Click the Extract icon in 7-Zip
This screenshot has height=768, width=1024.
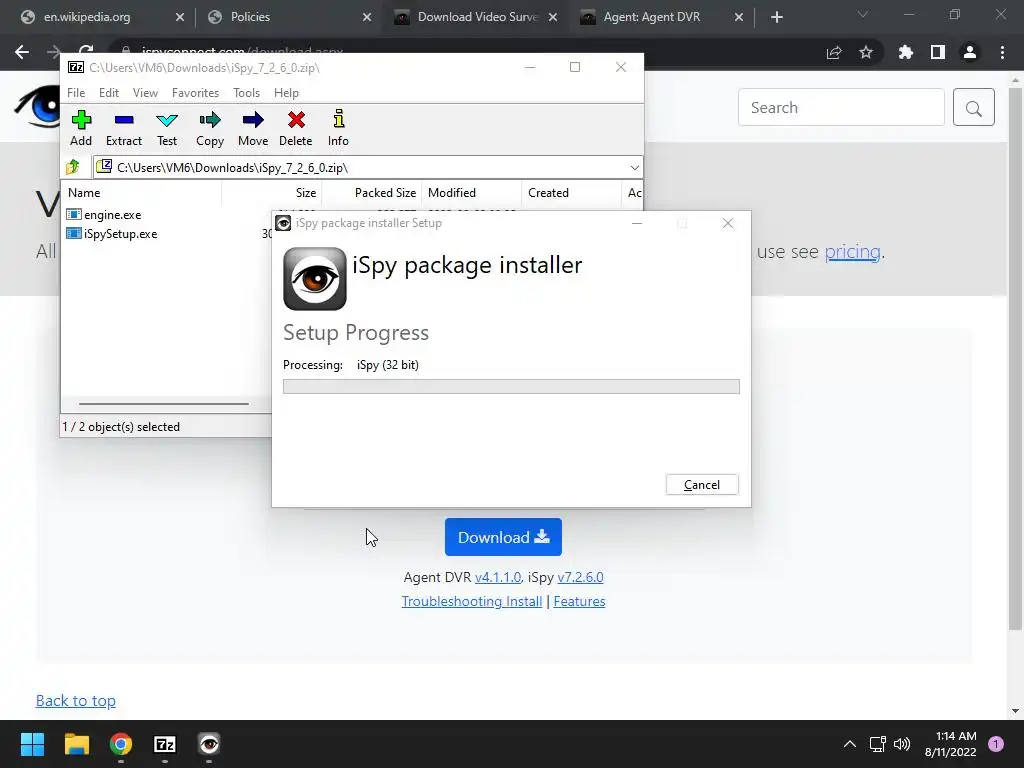[124, 128]
